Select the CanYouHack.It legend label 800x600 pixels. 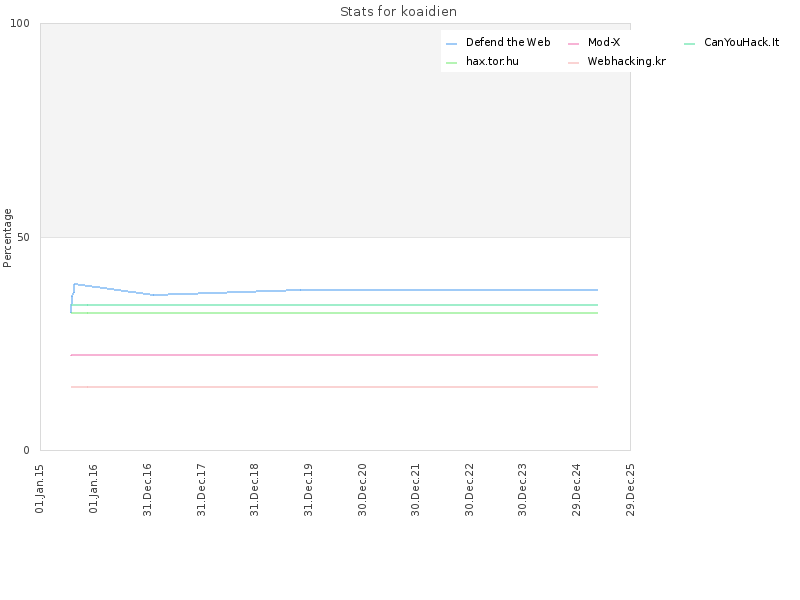pyautogui.click(x=741, y=42)
